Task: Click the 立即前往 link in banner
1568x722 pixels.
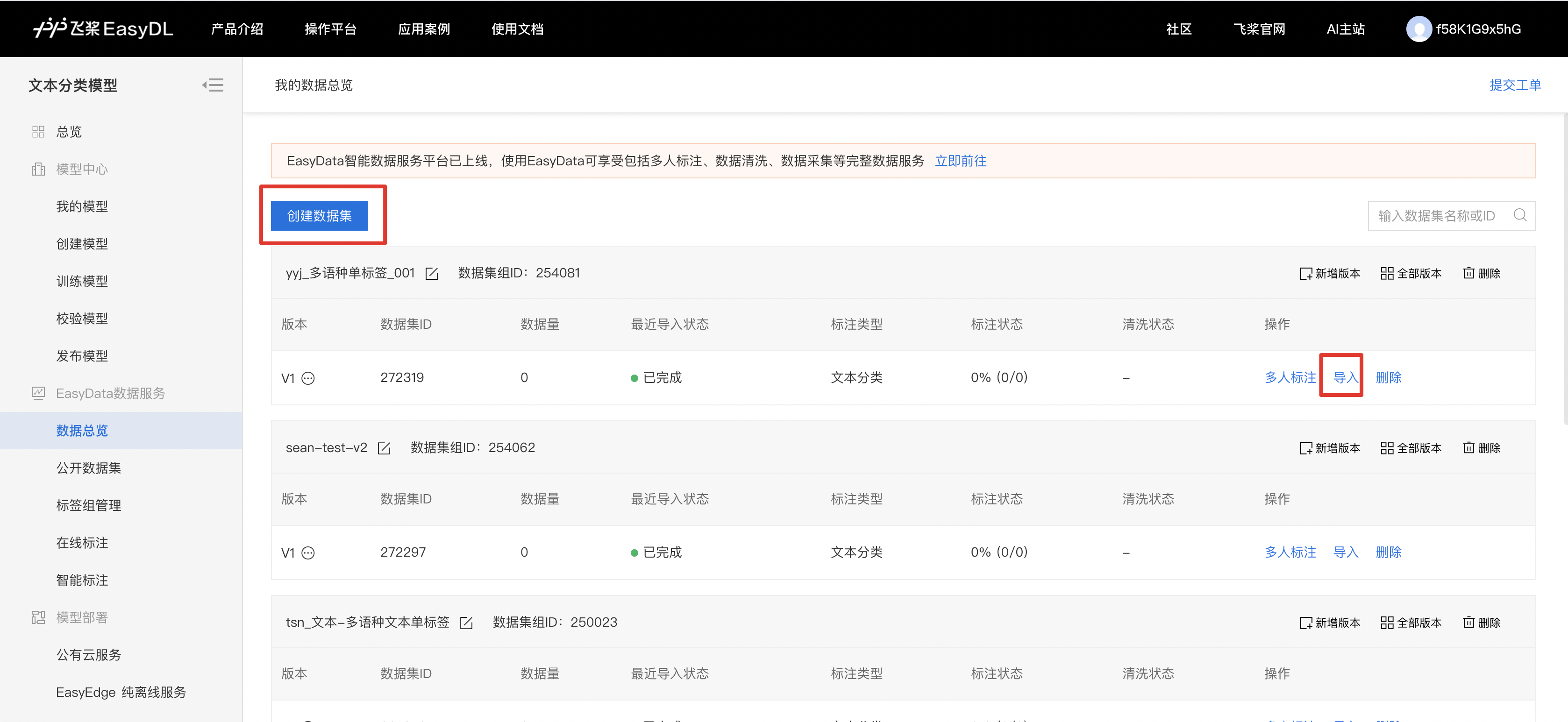Action: tap(961, 161)
